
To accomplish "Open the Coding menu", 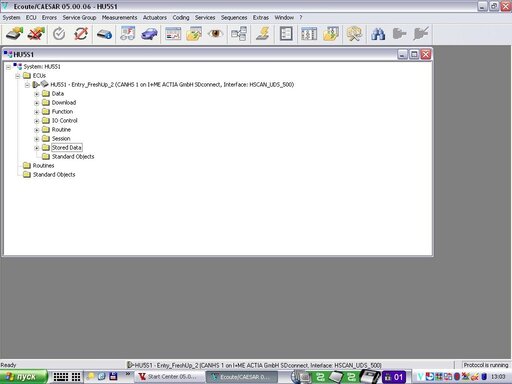I will click(x=181, y=18).
